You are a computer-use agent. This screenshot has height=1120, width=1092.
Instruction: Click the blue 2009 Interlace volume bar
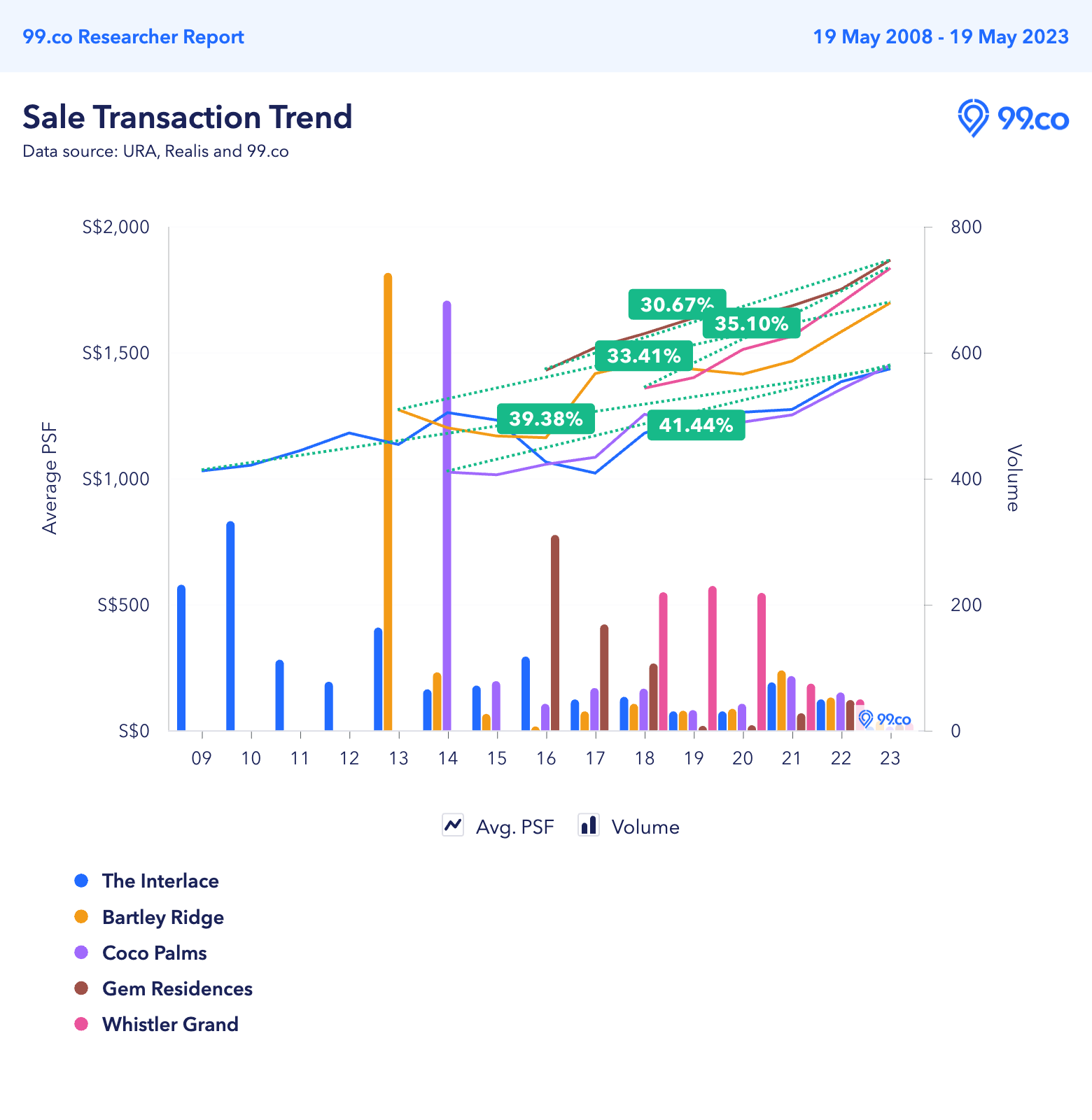pos(181,657)
